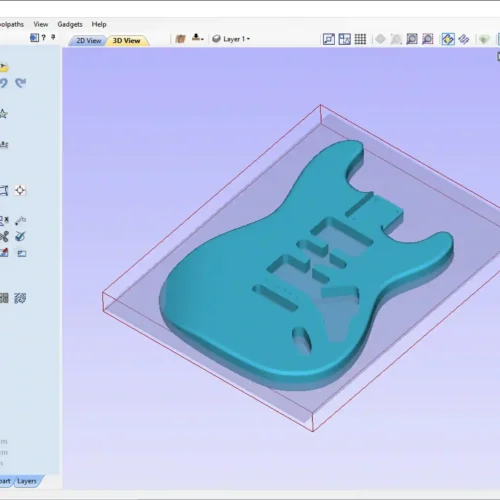This screenshot has height=500, width=500.
Task: Select the node editing tool icon
Action: (20, 220)
